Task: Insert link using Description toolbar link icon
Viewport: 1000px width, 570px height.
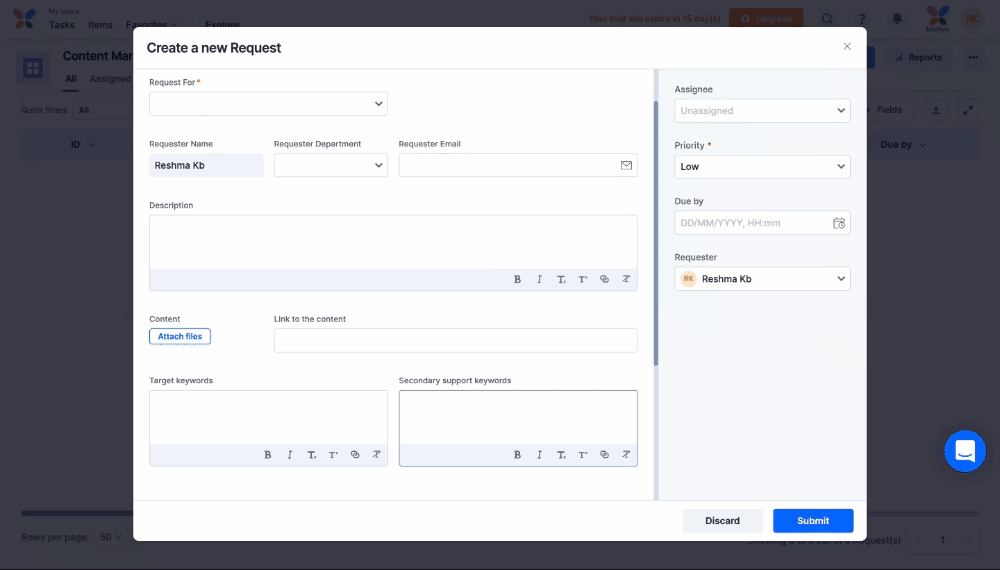Action: (604, 279)
